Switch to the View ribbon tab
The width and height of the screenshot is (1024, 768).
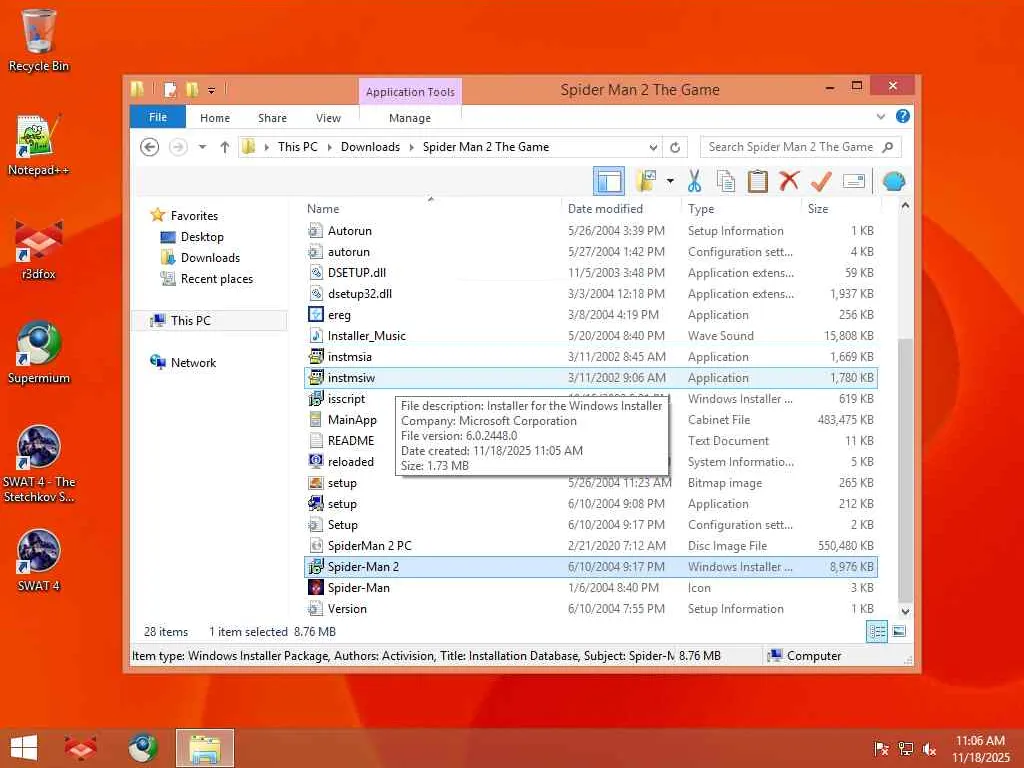click(x=328, y=118)
